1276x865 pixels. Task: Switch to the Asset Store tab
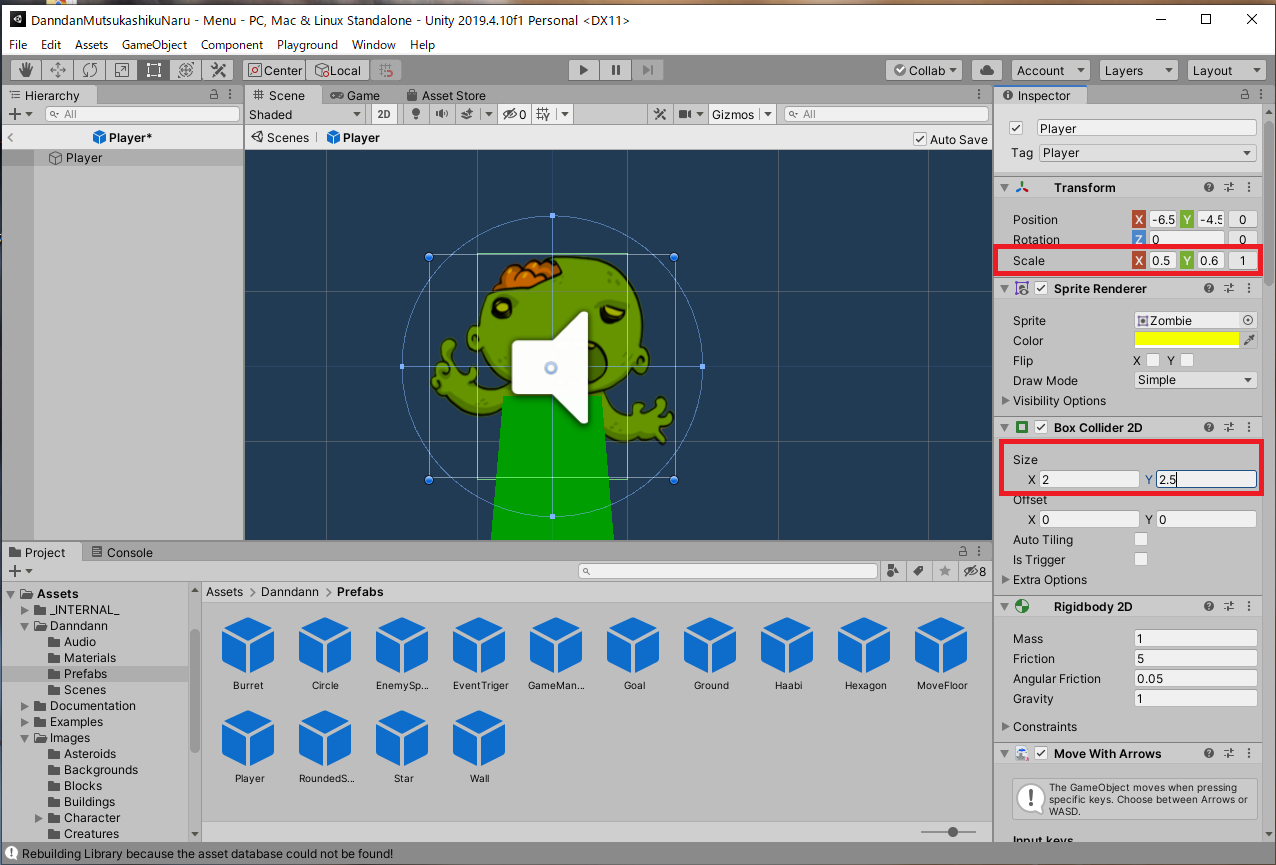click(445, 95)
